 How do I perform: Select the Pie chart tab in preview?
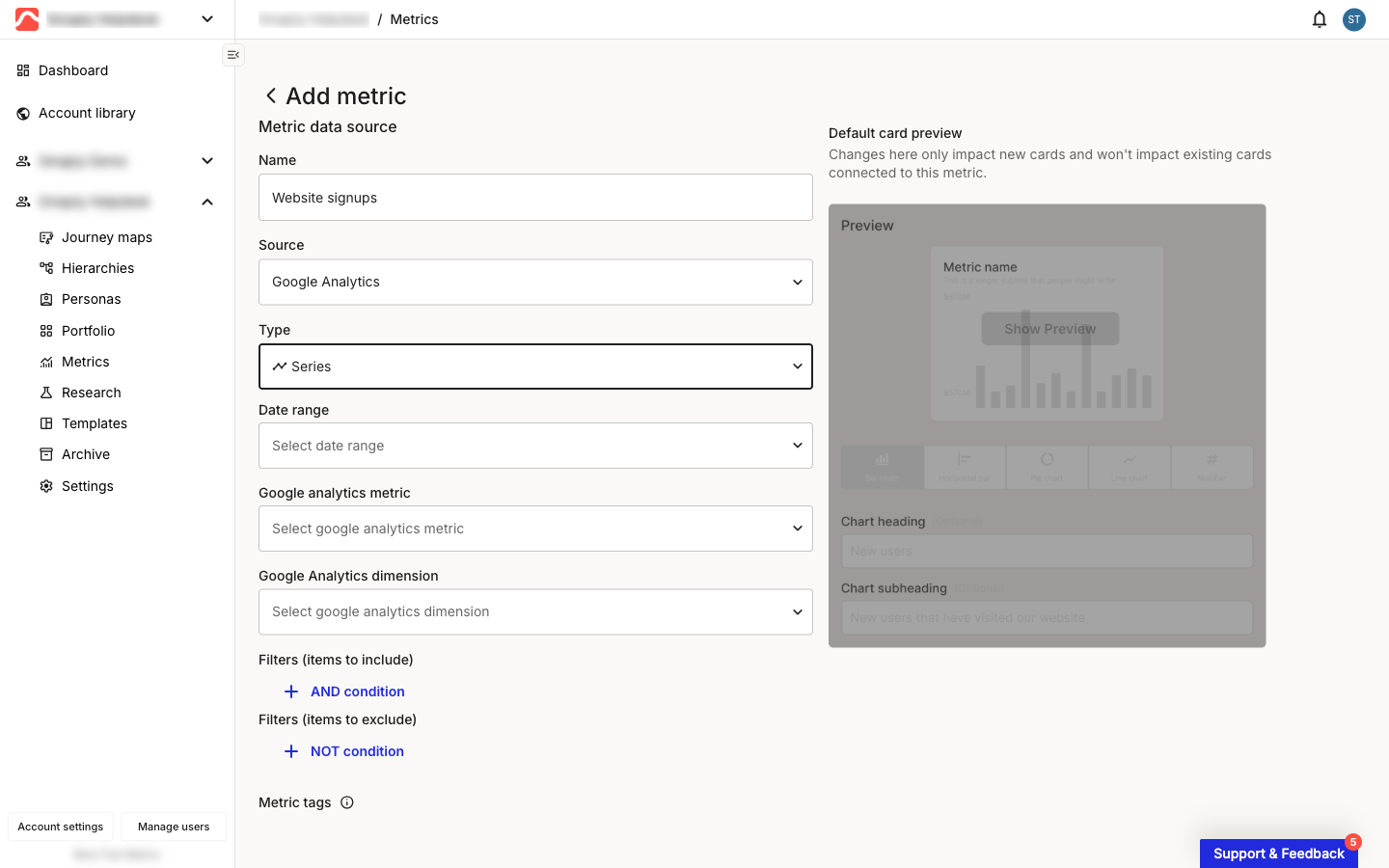pyautogui.click(x=1047, y=467)
